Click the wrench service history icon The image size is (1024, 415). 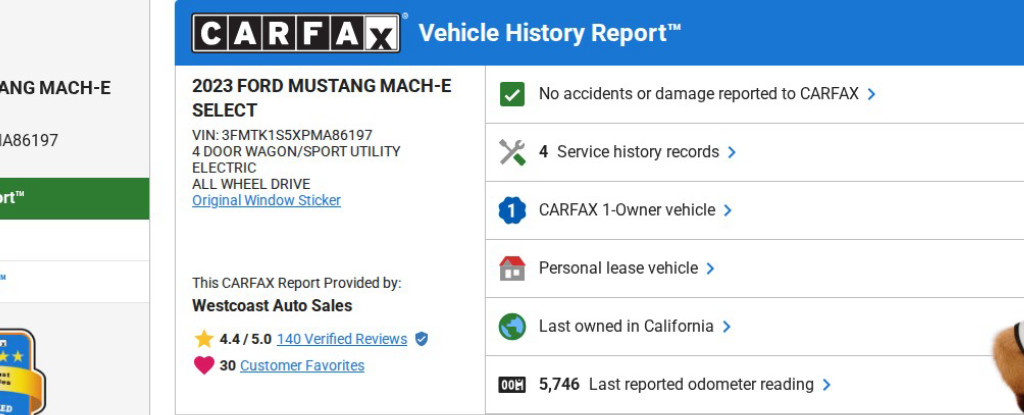(512, 152)
